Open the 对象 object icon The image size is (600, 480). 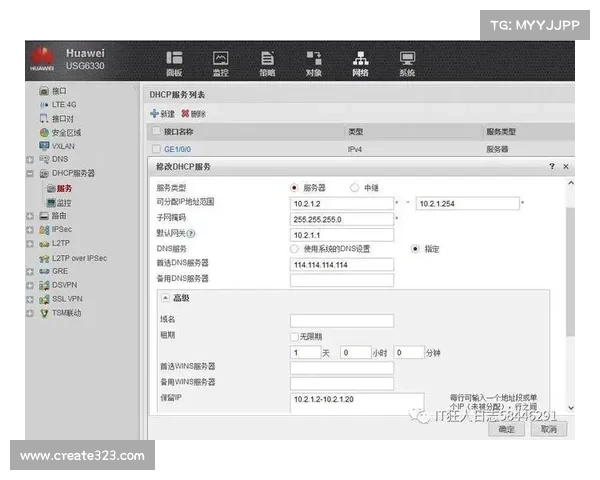point(314,64)
